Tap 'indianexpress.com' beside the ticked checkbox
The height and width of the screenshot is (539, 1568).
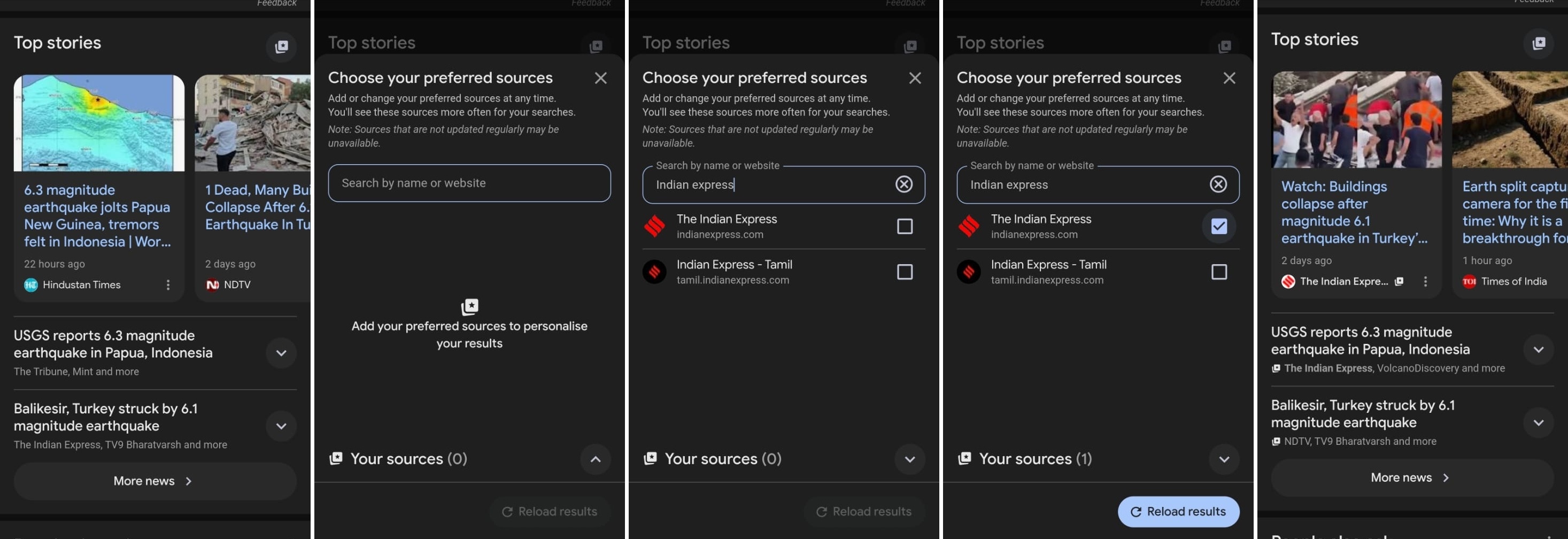tap(1033, 235)
